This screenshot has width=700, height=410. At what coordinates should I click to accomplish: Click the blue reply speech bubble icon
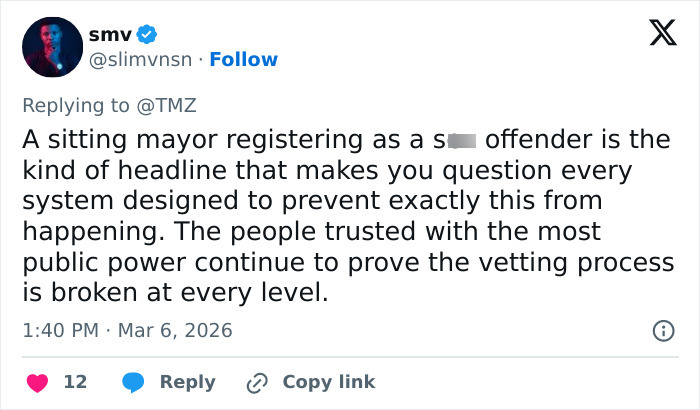(x=132, y=382)
